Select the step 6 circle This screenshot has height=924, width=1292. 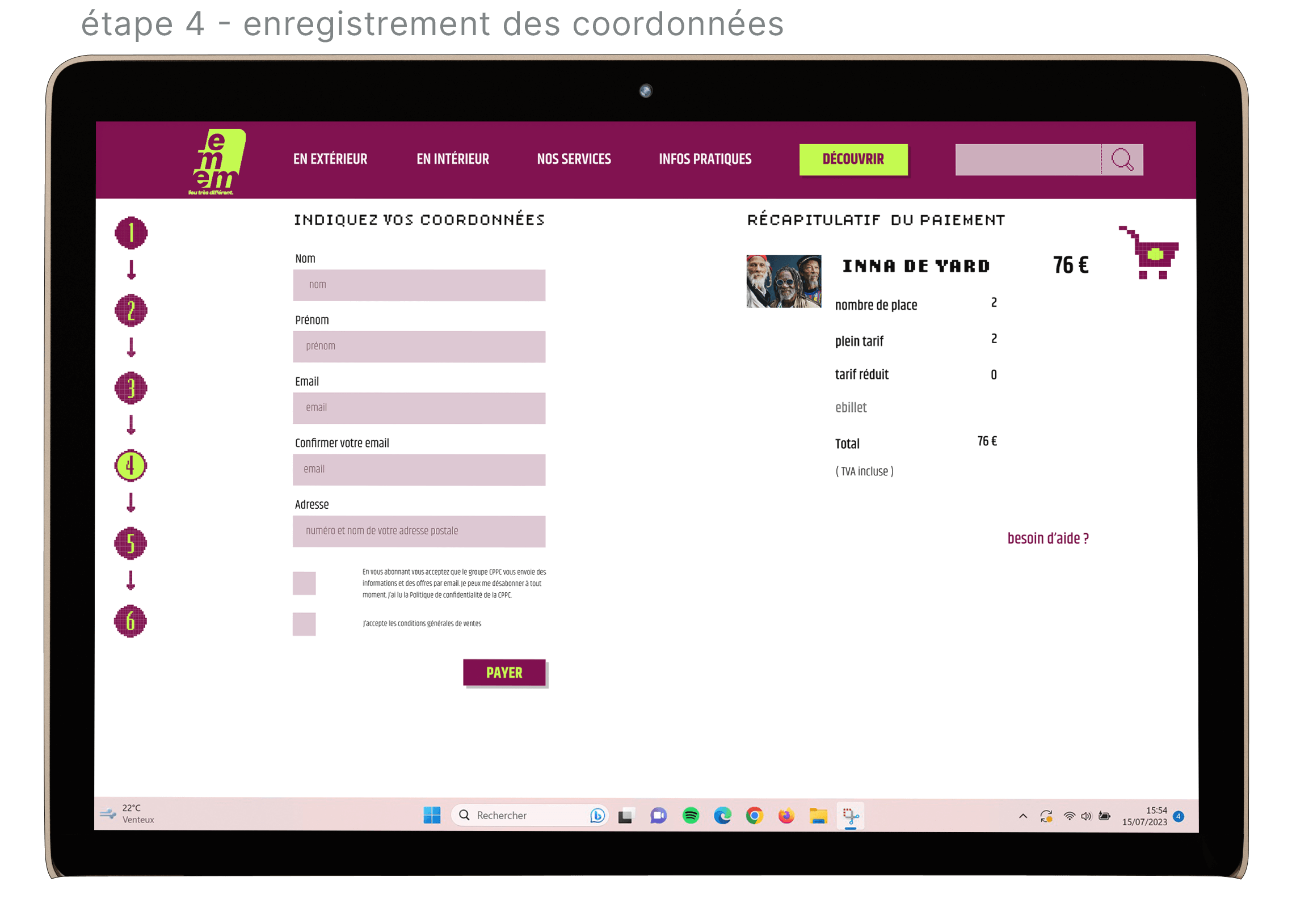pyautogui.click(x=131, y=621)
